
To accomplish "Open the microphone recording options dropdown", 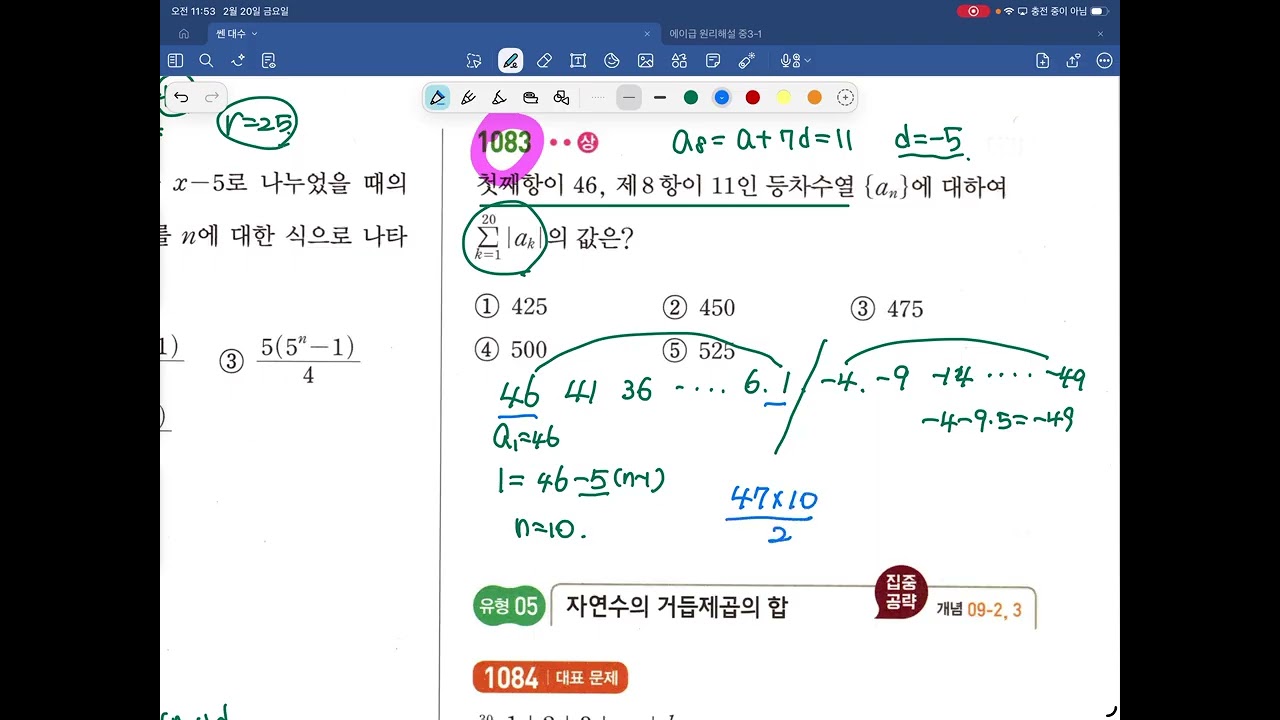I will 796,61.
